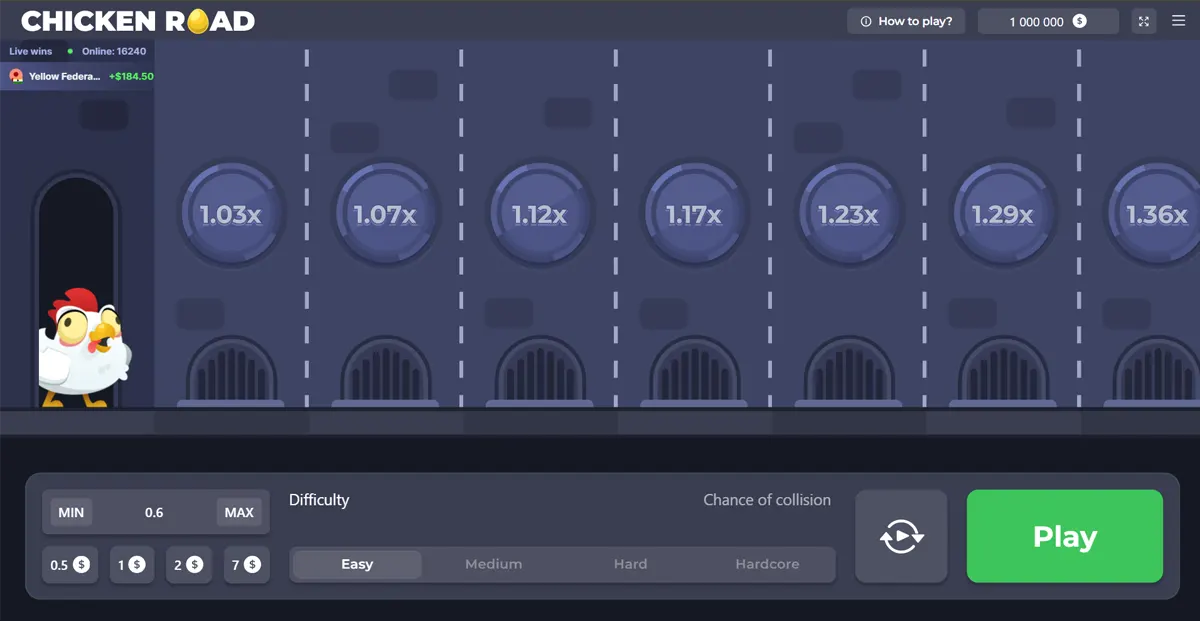Click the Live wins label
The height and width of the screenshot is (621, 1200).
(31, 51)
